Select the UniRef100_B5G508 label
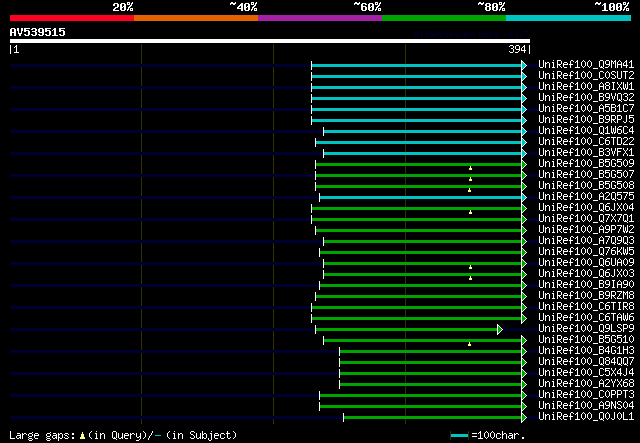The height and width of the screenshot is (443, 640). pyautogui.click(x=586, y=186)
